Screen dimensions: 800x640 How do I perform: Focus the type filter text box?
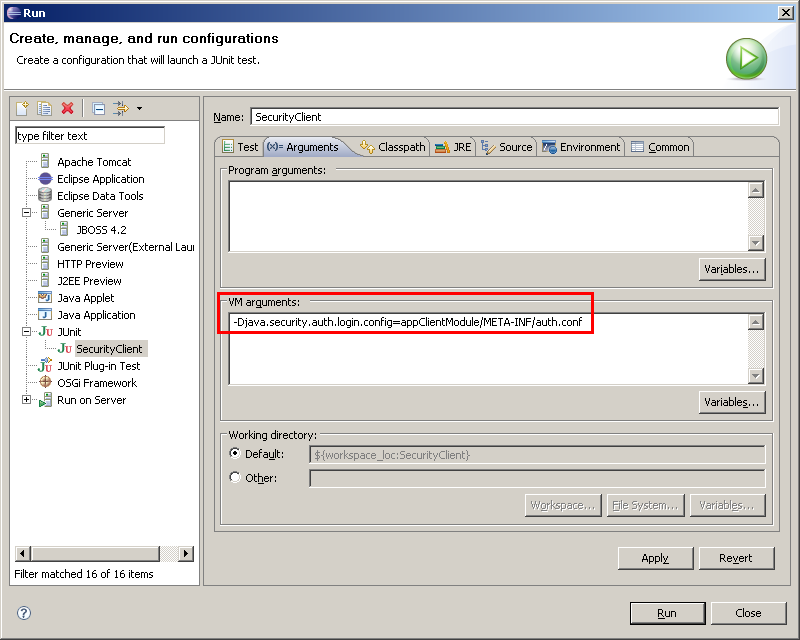point(90,136)
